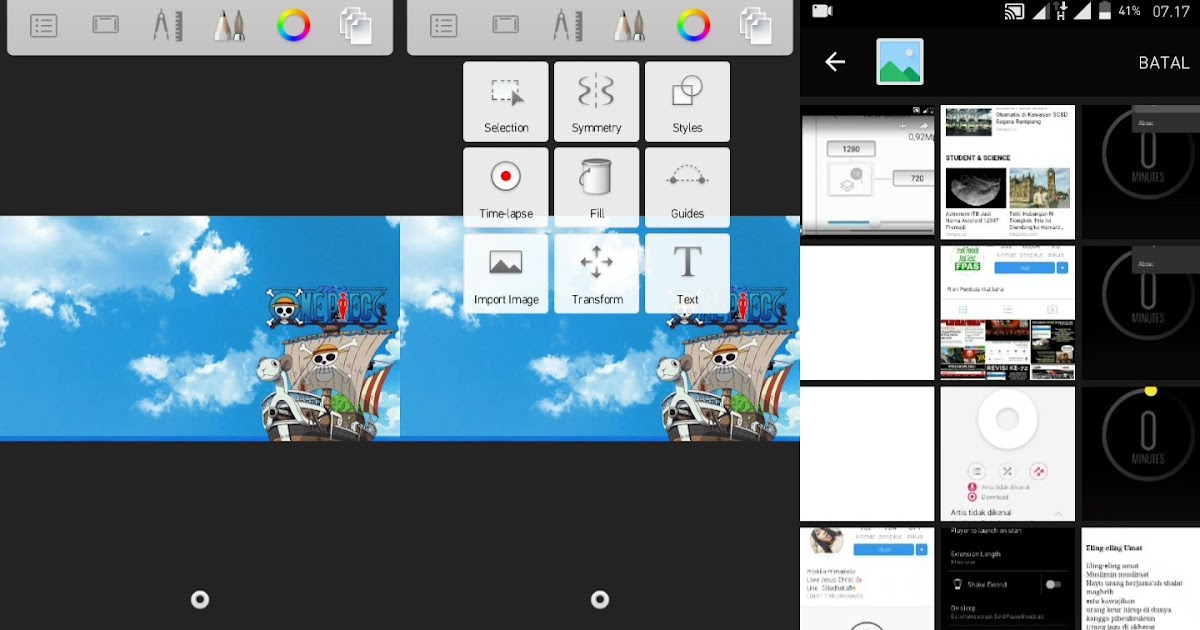Tap the canvas frame icon in right toolbar
This screenshot has height=630, width=1200.
pos(506,26)
